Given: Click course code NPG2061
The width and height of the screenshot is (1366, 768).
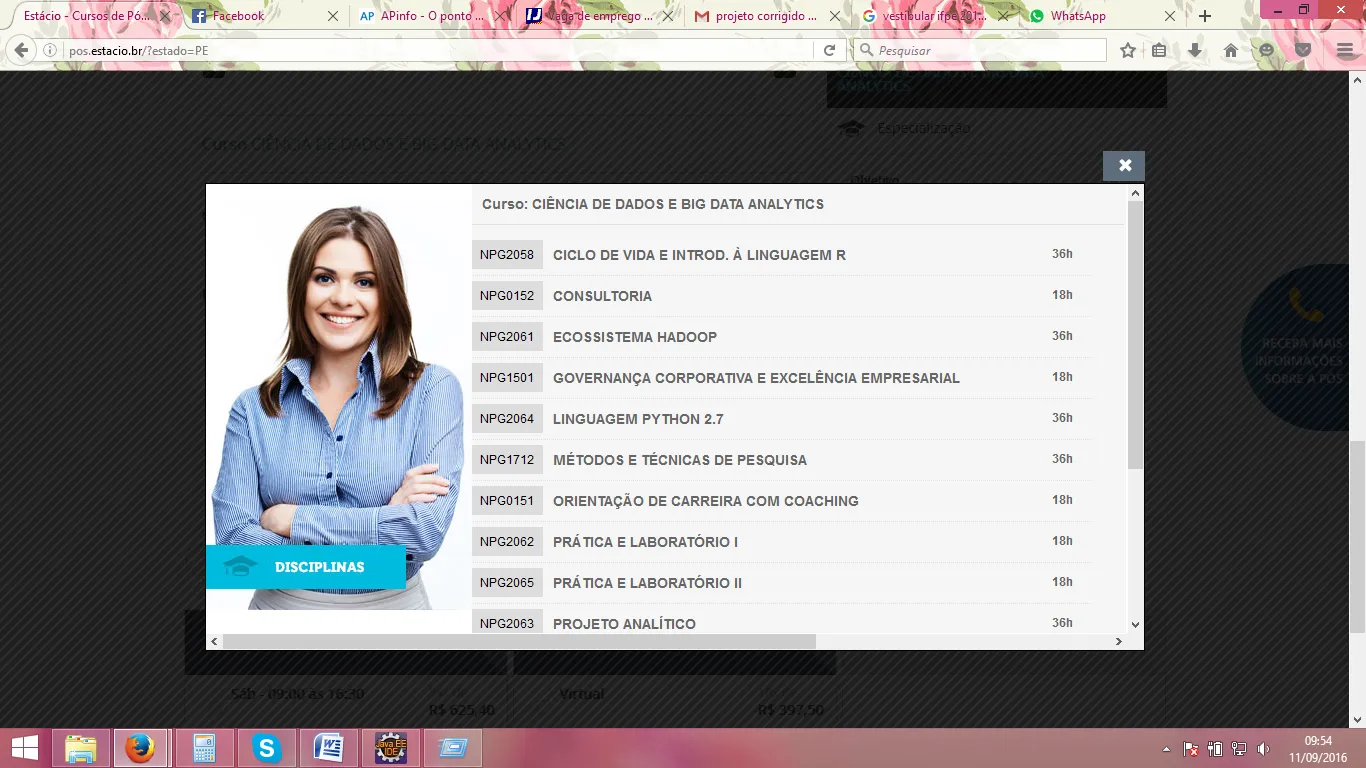Looking at the screenshot, I should point(507,336).
